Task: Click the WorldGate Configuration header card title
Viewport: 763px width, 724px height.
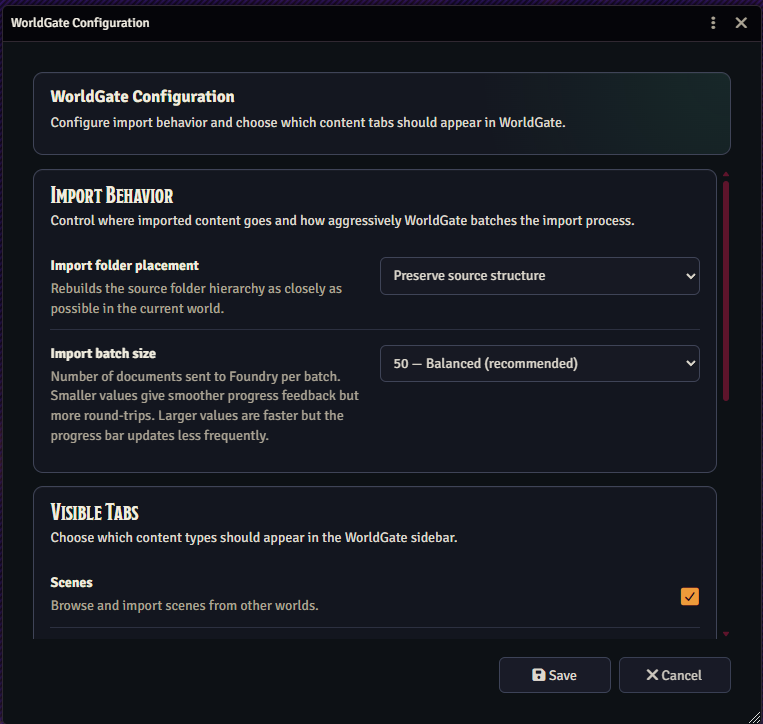Action: pyautogui.click(x=143, y=96)
